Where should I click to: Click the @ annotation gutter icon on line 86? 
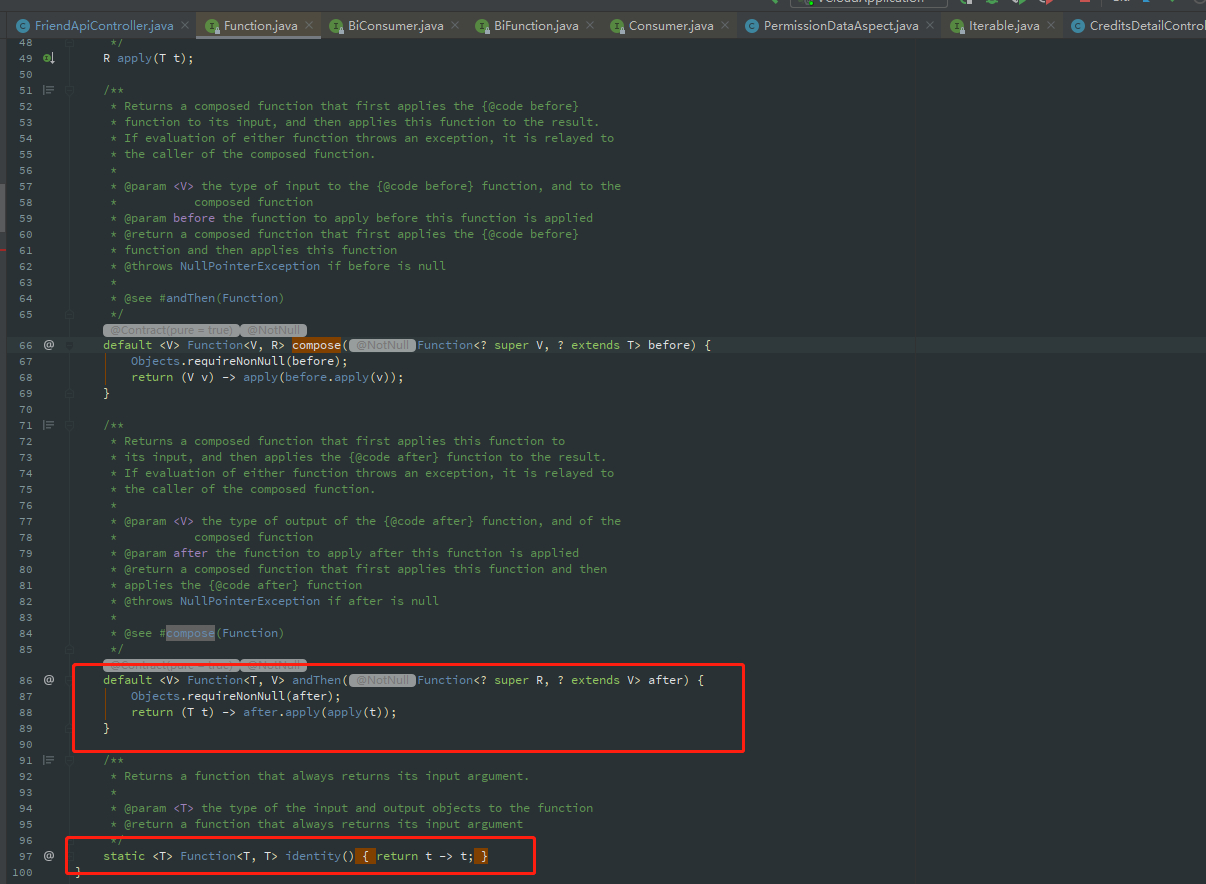[x=49, y=680]
